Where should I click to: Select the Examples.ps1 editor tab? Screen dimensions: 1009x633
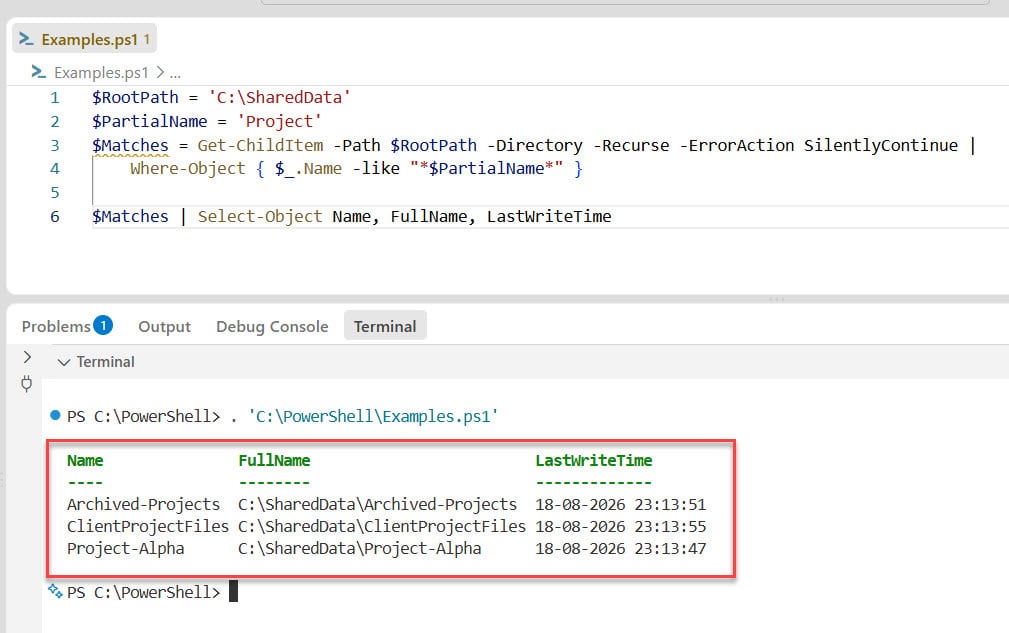click(84, 39)
